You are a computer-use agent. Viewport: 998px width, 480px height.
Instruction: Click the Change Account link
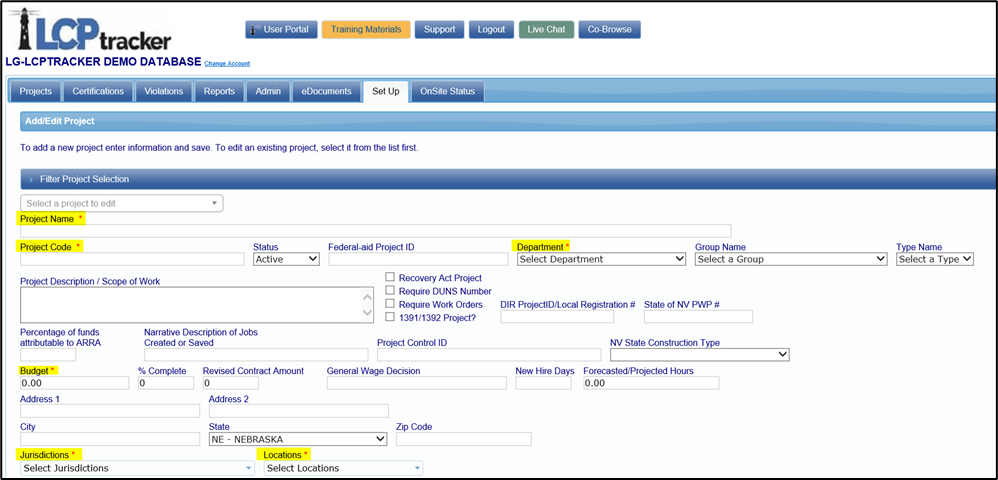pos(227,64)
